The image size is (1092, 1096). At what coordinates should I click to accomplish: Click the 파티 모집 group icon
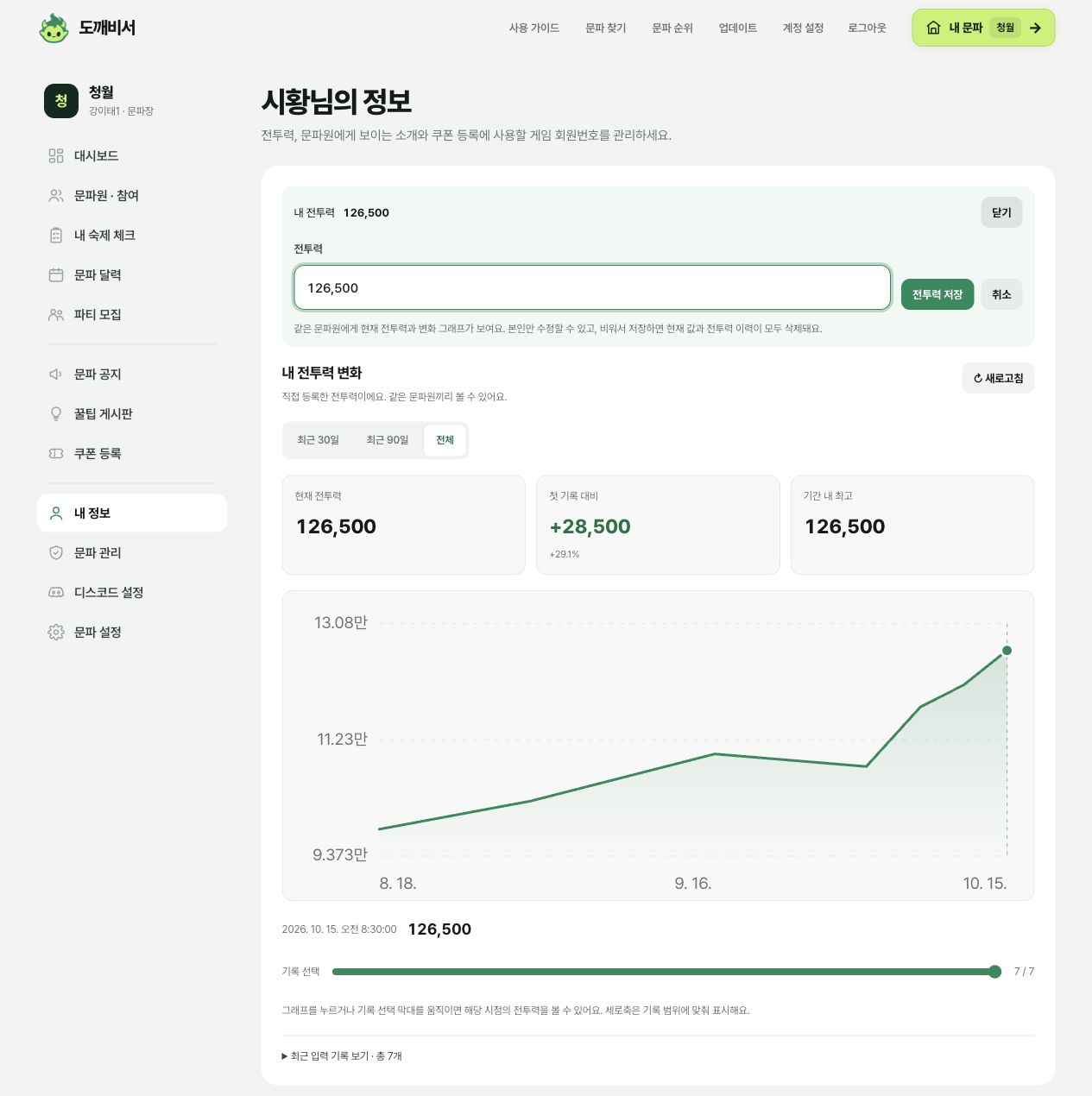pyautogui.click(x=56, y=314)
